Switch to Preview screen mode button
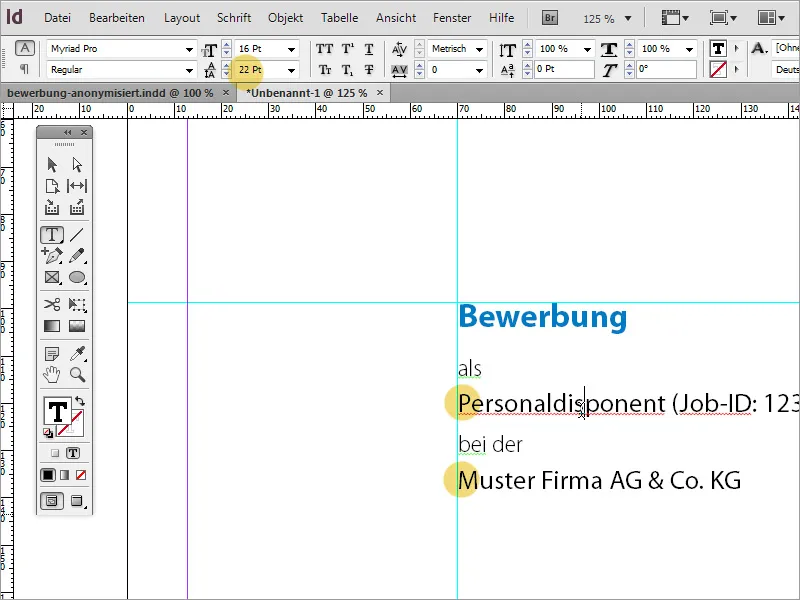800x600 pixels. 77,501
